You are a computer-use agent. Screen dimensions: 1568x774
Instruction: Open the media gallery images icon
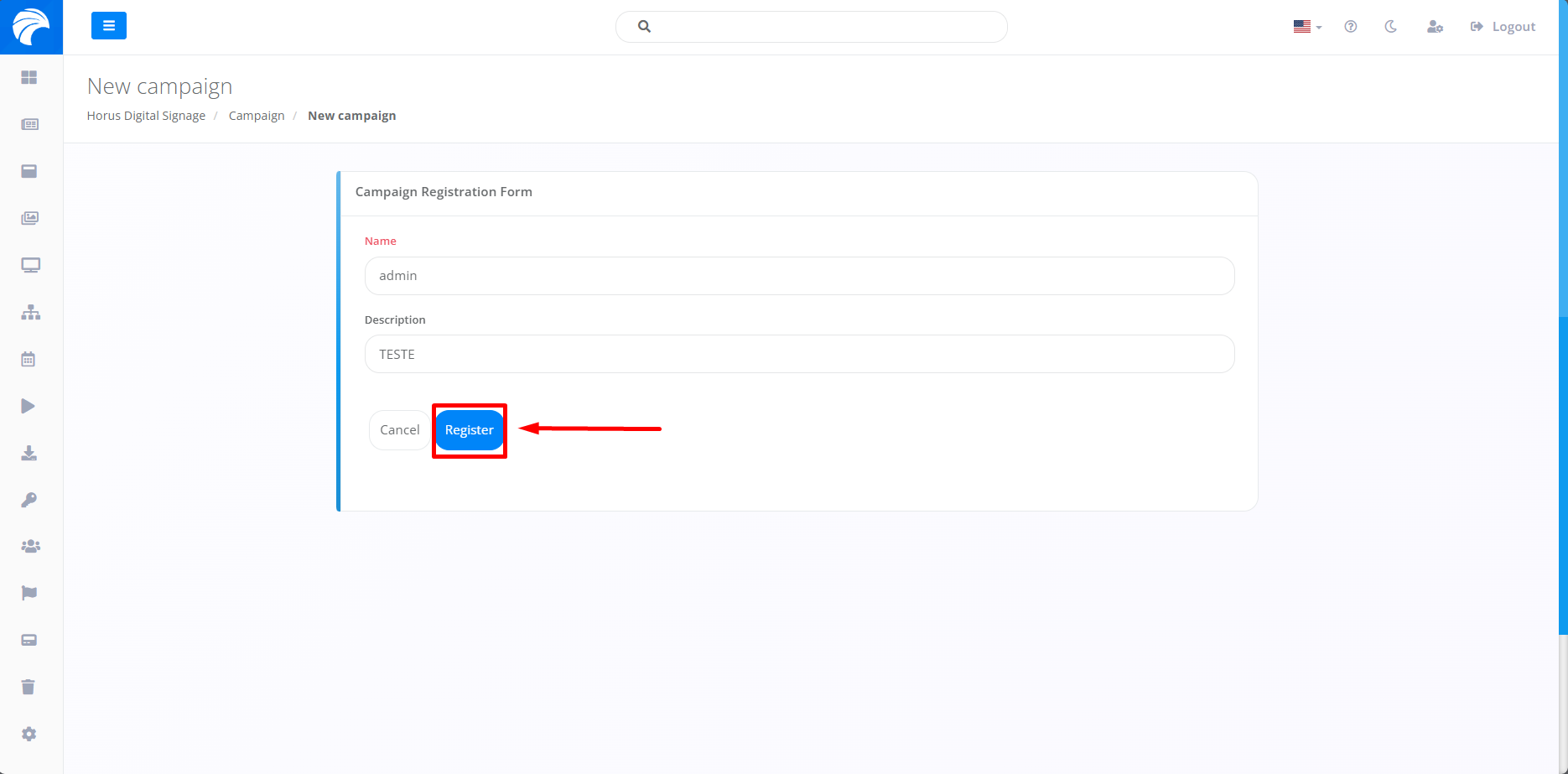click(29, 218)
